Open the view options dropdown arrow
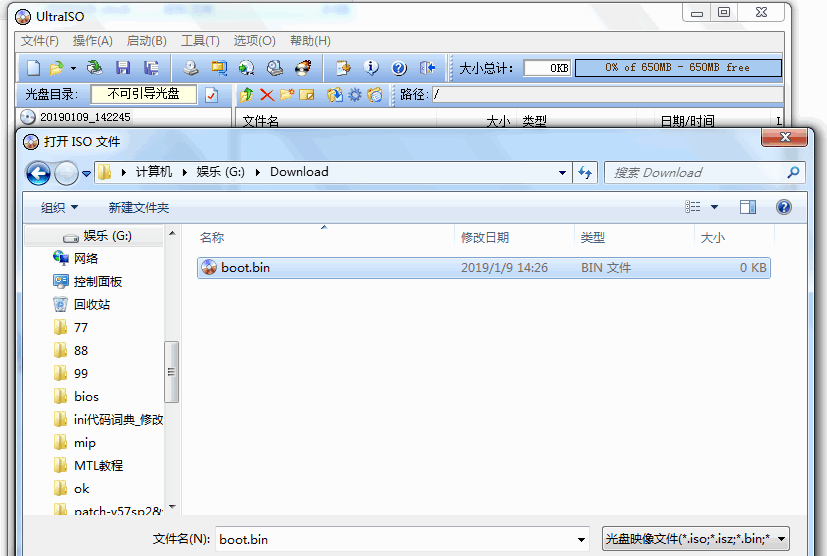827x556 pixels. coord(714,207)
